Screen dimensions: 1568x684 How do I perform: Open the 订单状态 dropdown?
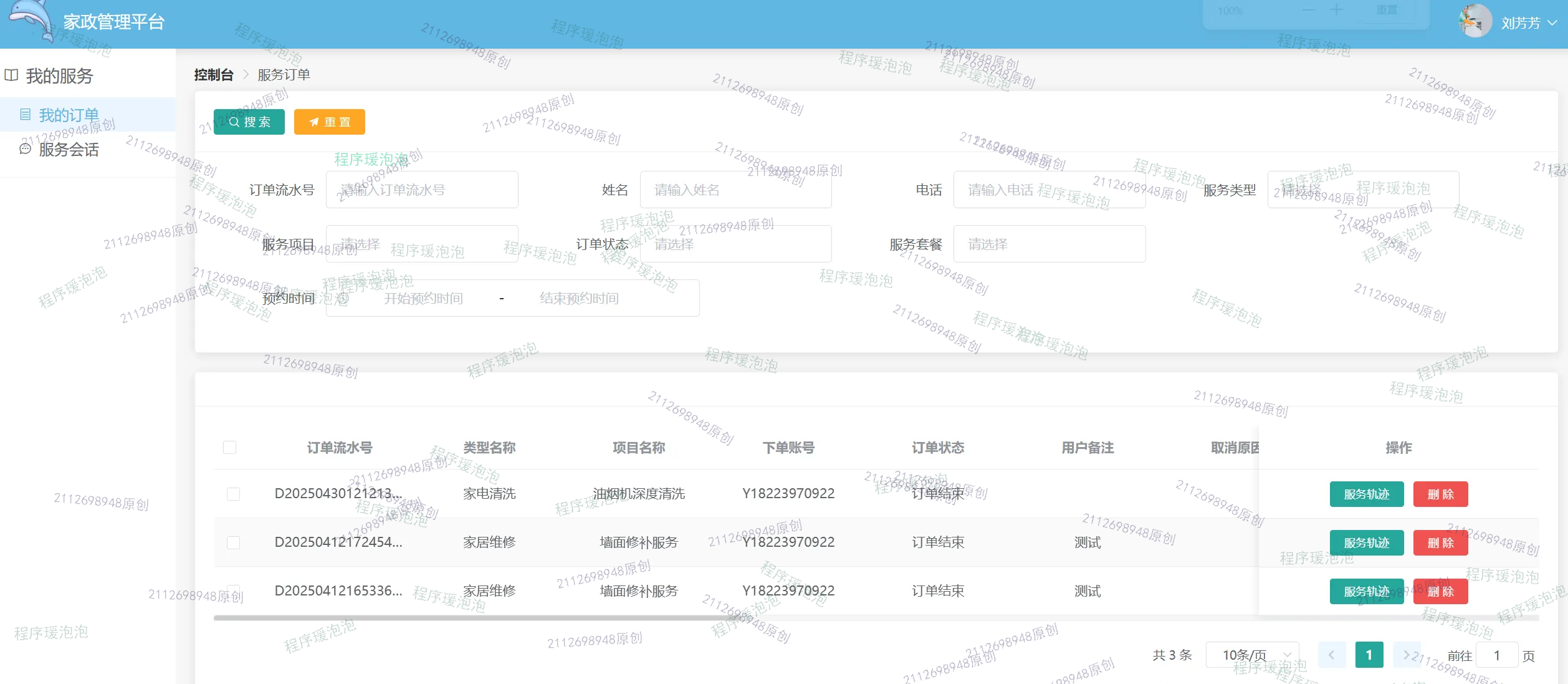735,244
